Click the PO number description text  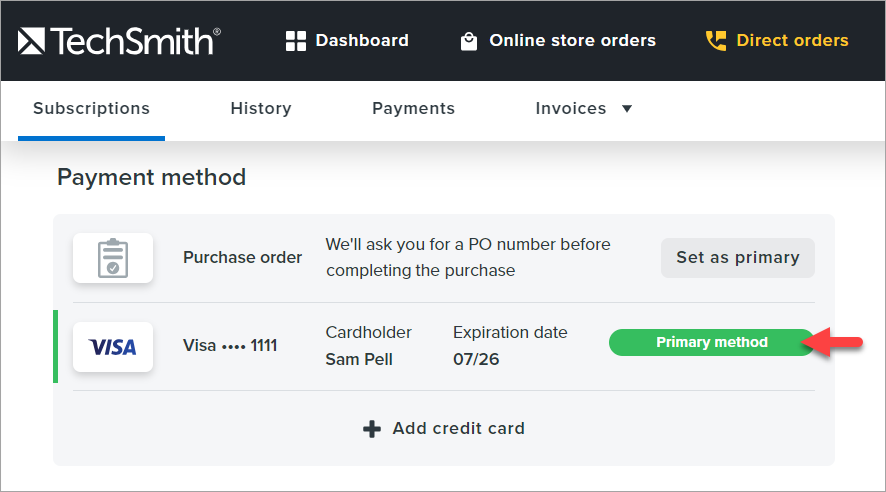click(468, 258)
